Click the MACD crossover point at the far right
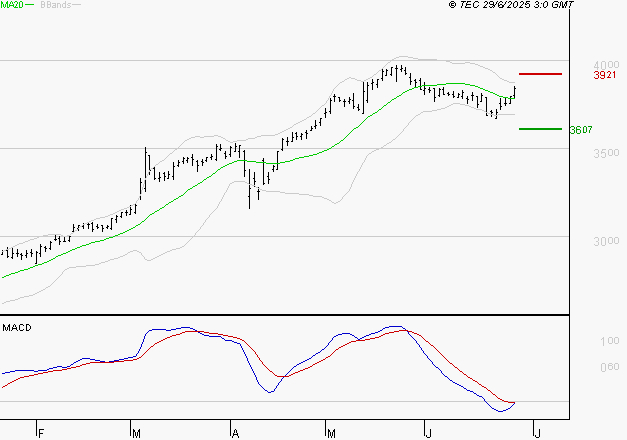 pyautogui.click(x=514, y=402)
